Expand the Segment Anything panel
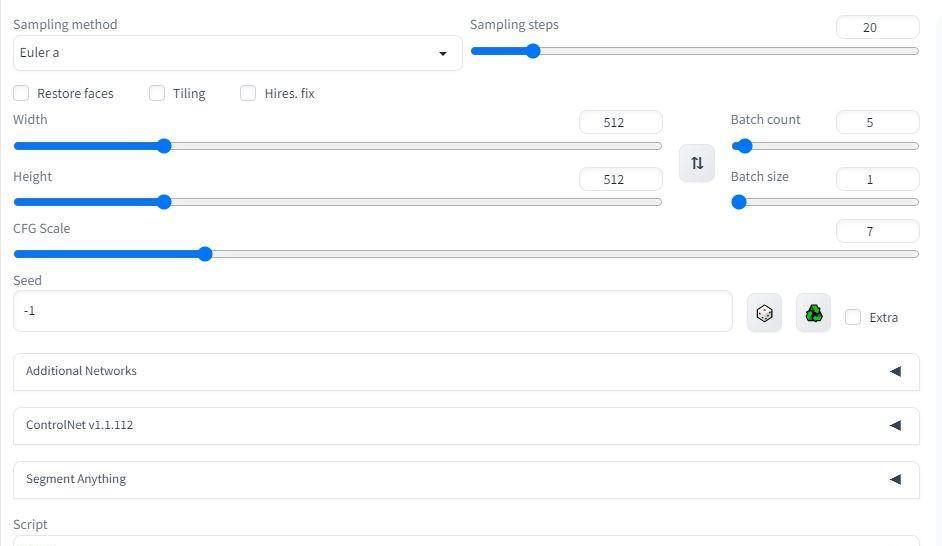942x546 pixels. coord(466,480)
